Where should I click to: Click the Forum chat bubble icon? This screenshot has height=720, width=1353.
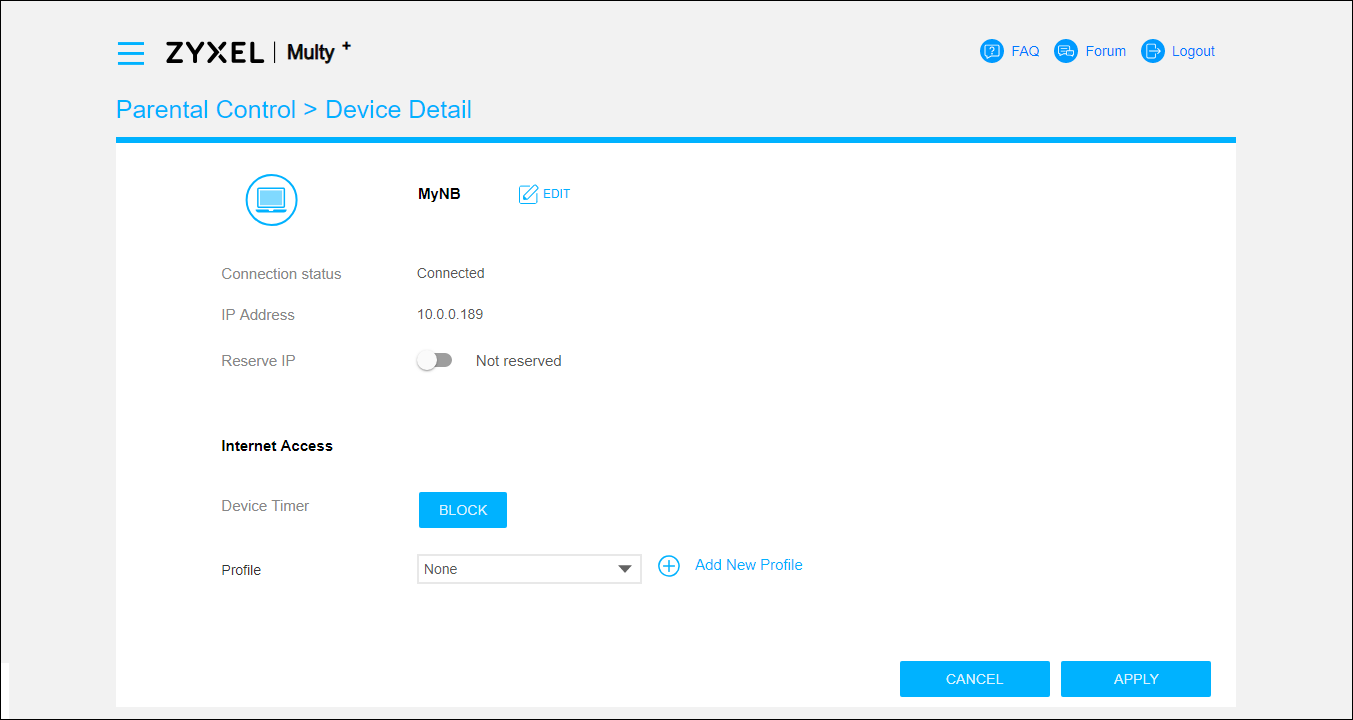pyautogui.click(x=1066, y=51)
